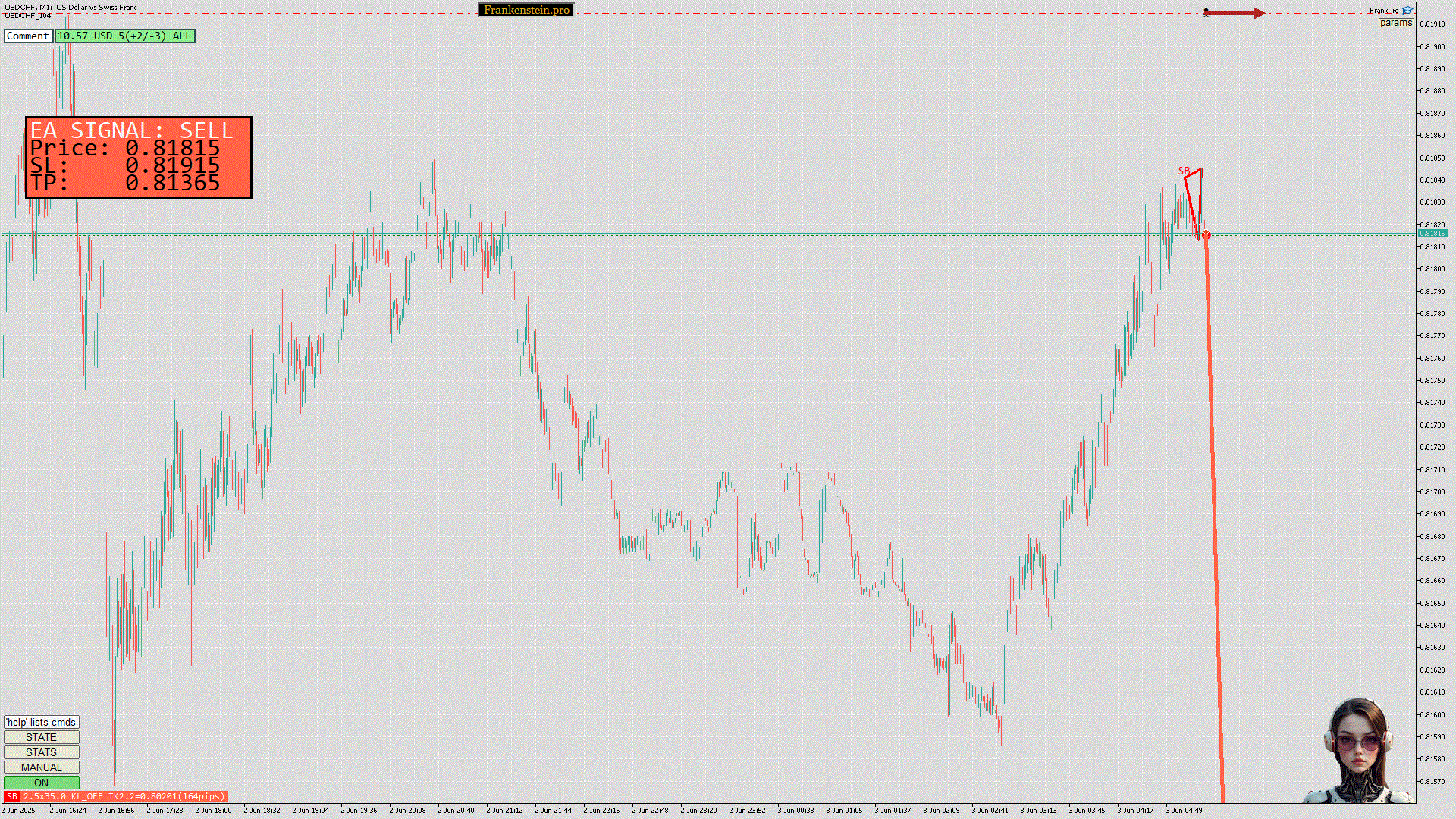Open the Frankenstein.pro link at top

526,10
